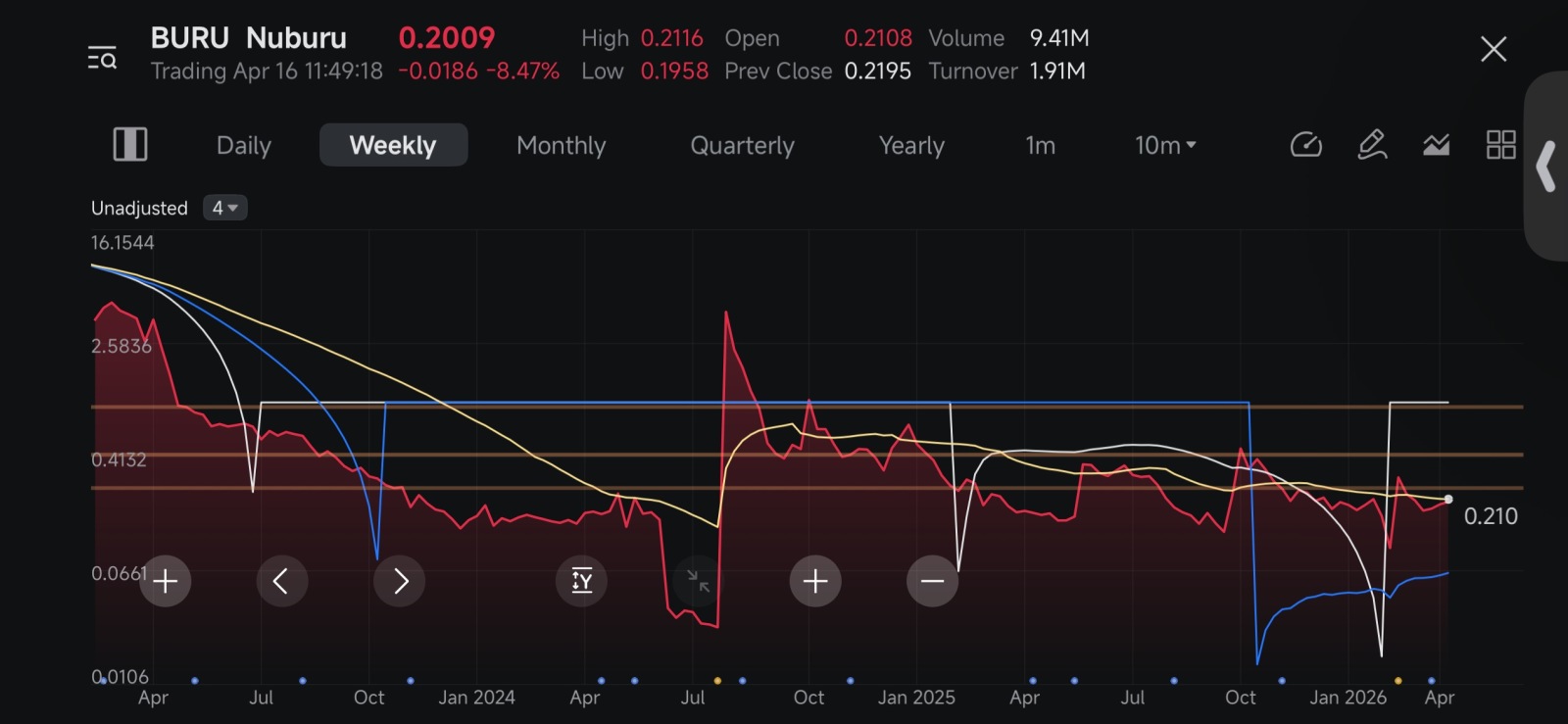Screen dimensions: 1568x724
Task: Collapse chart with shrink arrows button
Action: 698,581
